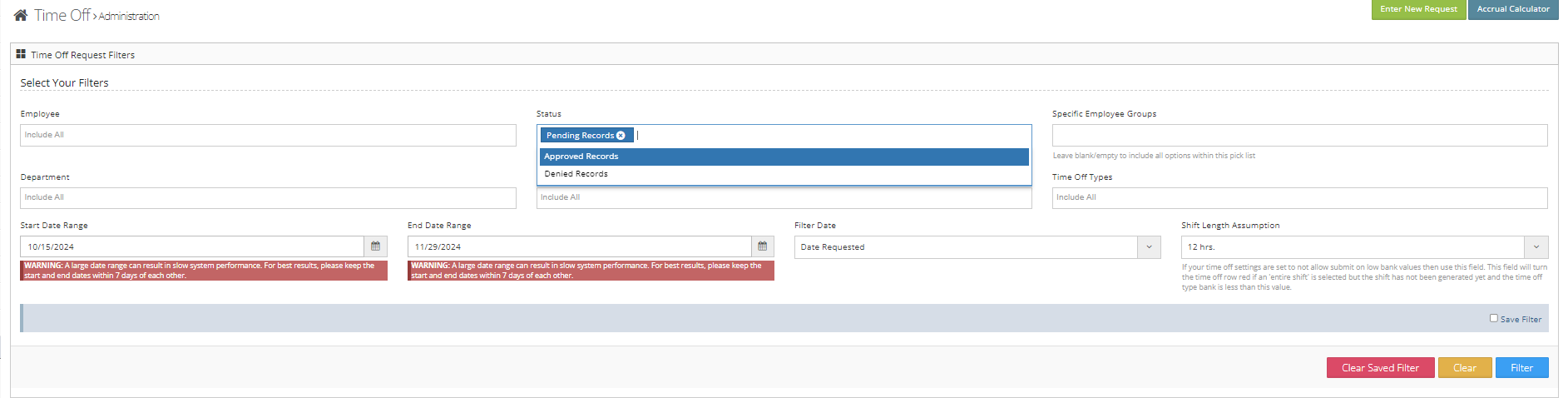1568x398 pixels.
Task: Open the Time Off Types picklist
Action: (1298, 197)
